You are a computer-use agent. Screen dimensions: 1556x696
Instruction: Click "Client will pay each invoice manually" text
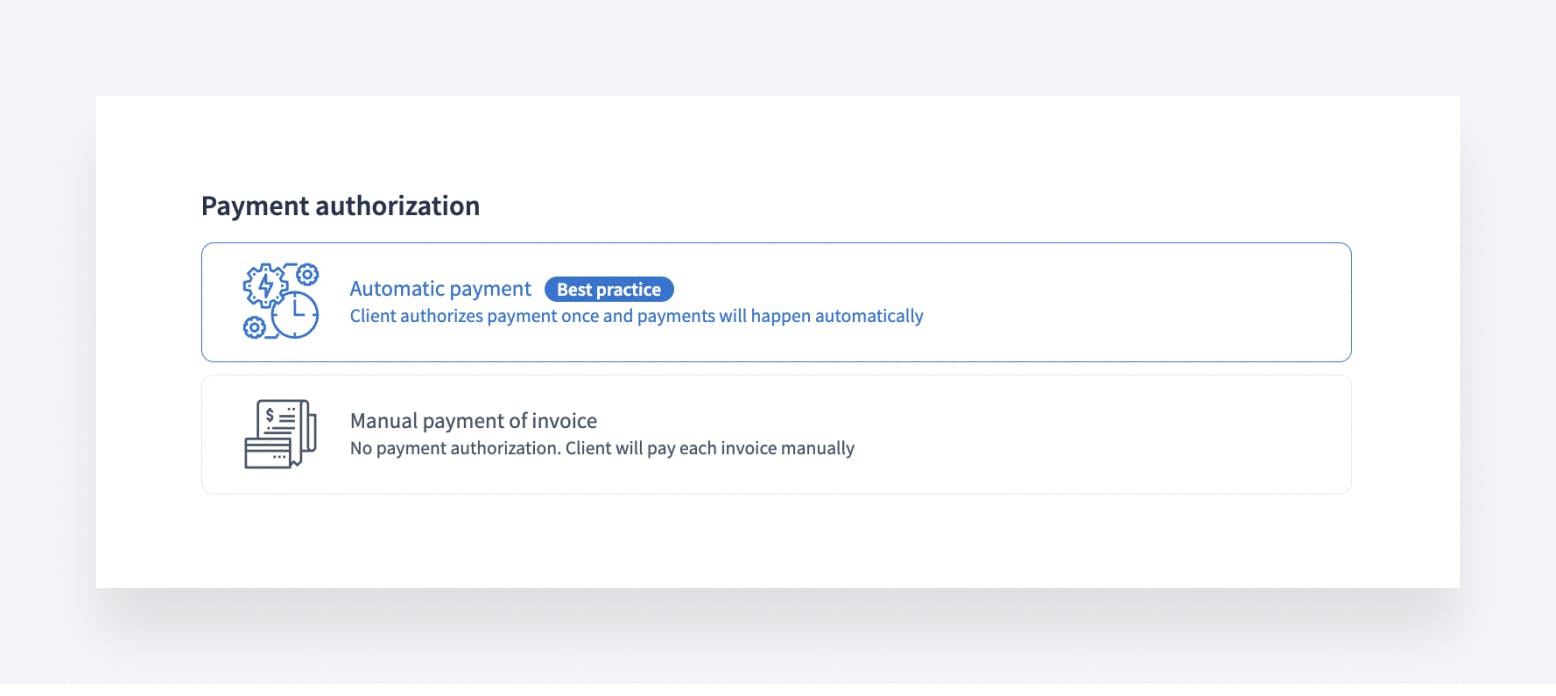tap(710, 448)
